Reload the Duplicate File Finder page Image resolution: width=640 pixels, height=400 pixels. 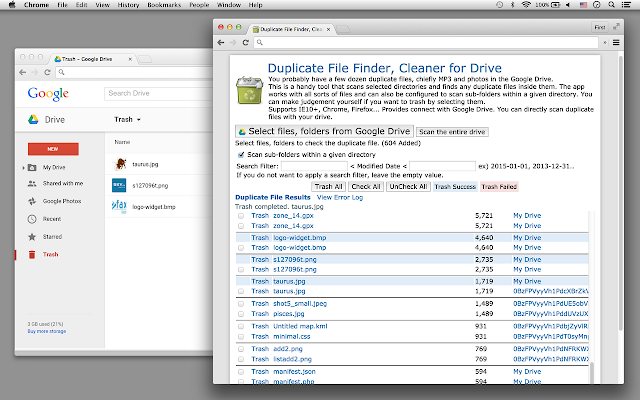[x=245, y=42]
